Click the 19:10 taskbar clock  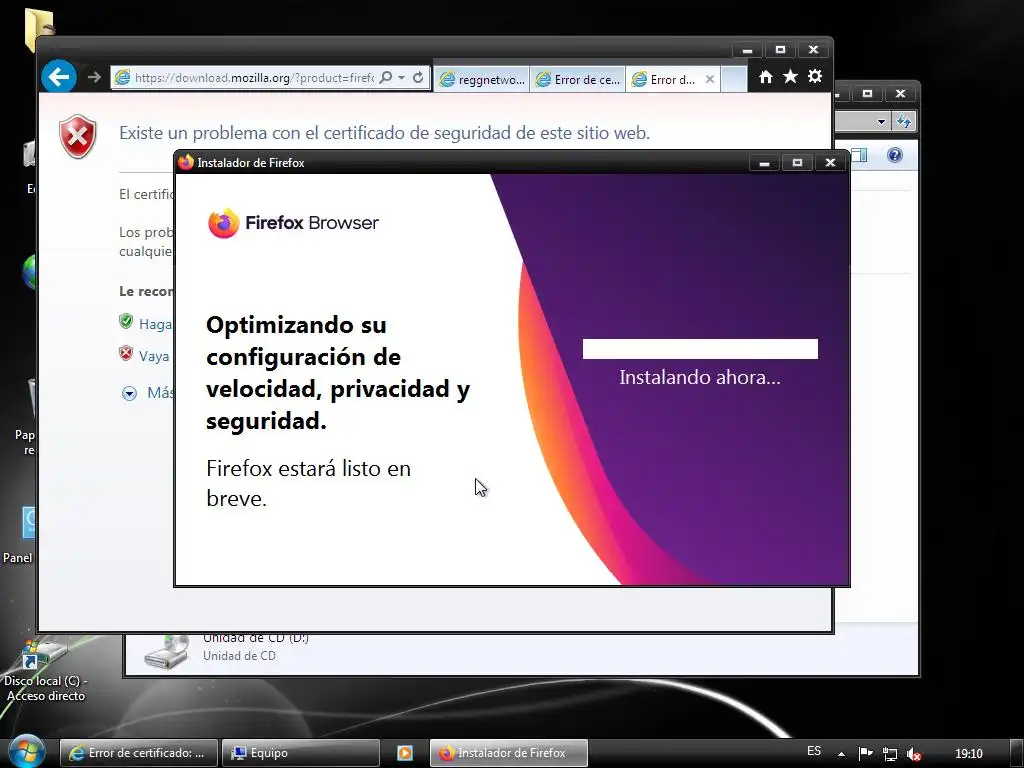(968, 754)
